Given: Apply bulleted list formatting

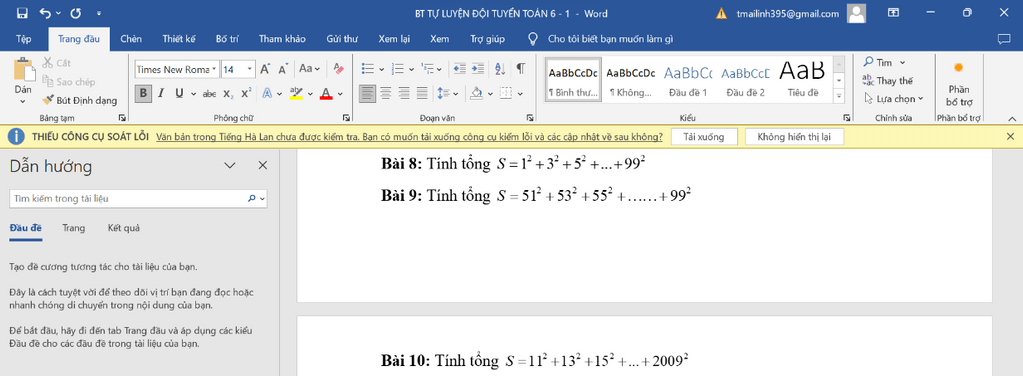Looking at the screenshot, I should pyautogui.click(x=368, y=69).
